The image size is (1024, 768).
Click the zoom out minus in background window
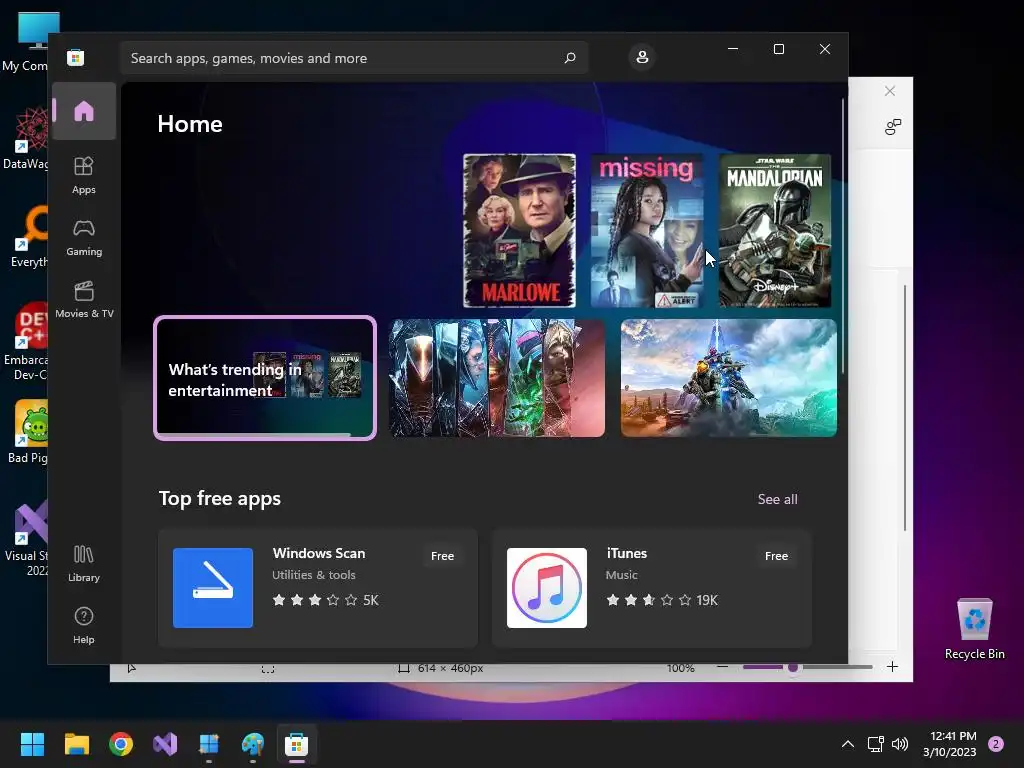click(722, 667)
